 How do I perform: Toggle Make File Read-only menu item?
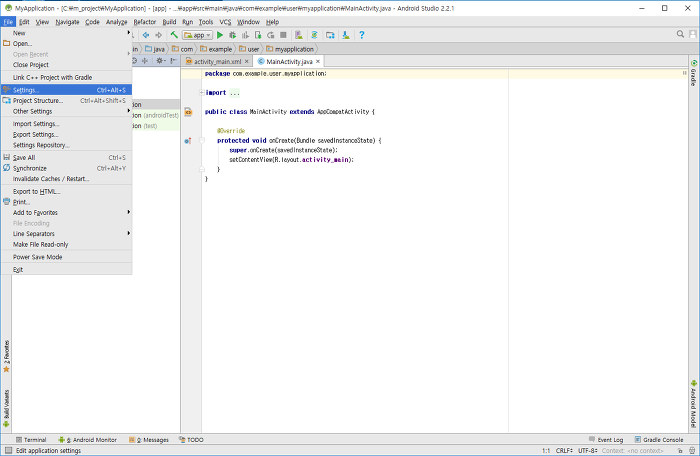pyautogui.click(x=66, y=244)
